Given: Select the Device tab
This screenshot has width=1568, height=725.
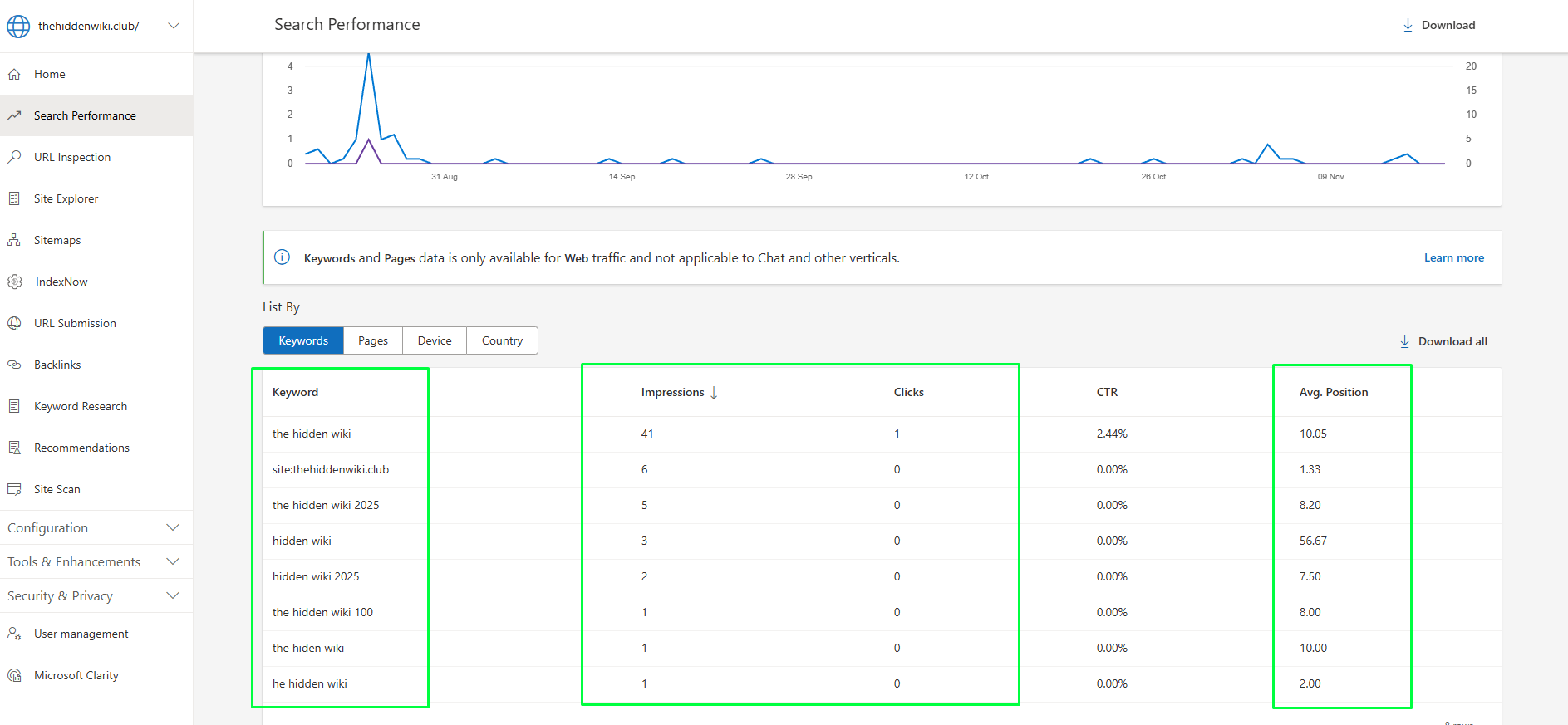Looking at the screenshot, I should coord(435,340).
